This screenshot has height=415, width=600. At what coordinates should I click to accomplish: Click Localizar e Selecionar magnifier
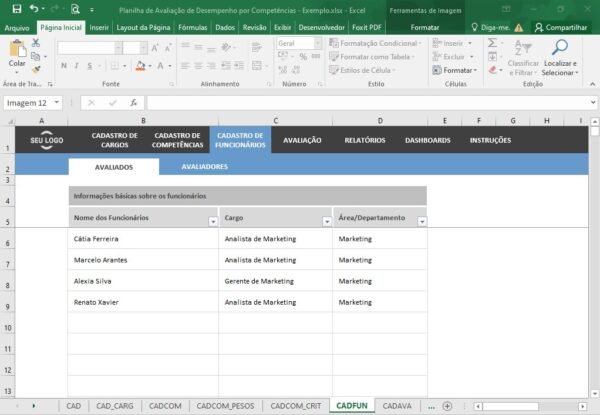point(560,47)
